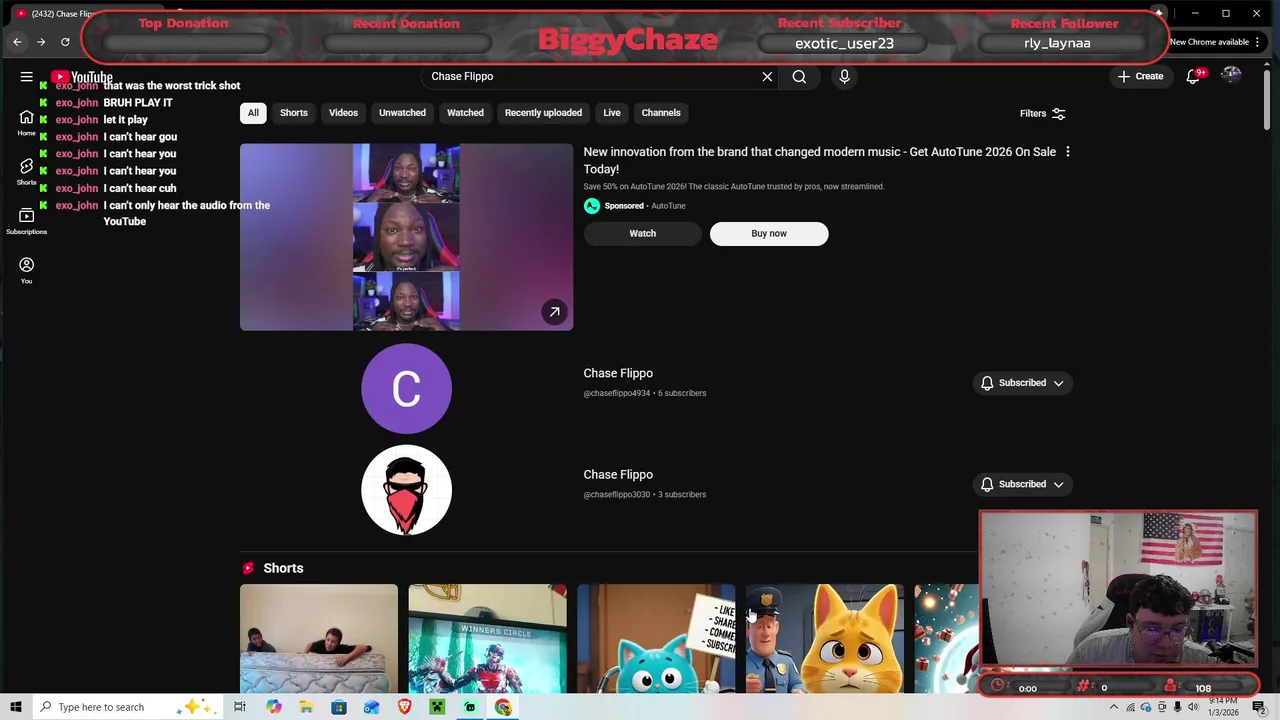Viewport: 1280px width, 720px height.
Task: Open the search Filters panel
Action: 1043,114
